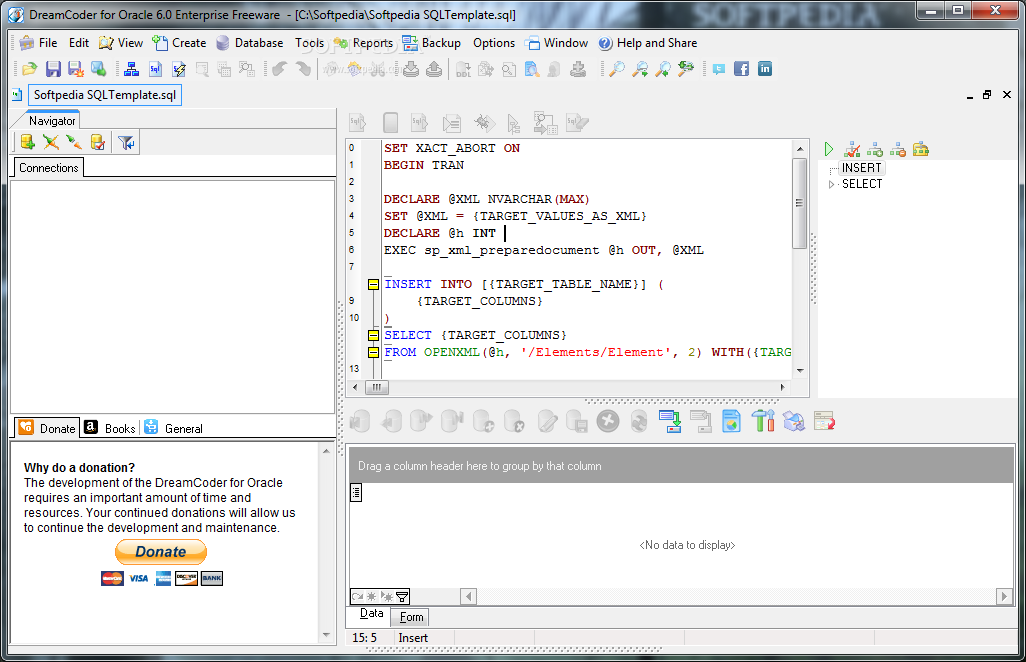Collapse the FROM OPENXML code fold marker
1026x662 pixels.
point(373,352)
